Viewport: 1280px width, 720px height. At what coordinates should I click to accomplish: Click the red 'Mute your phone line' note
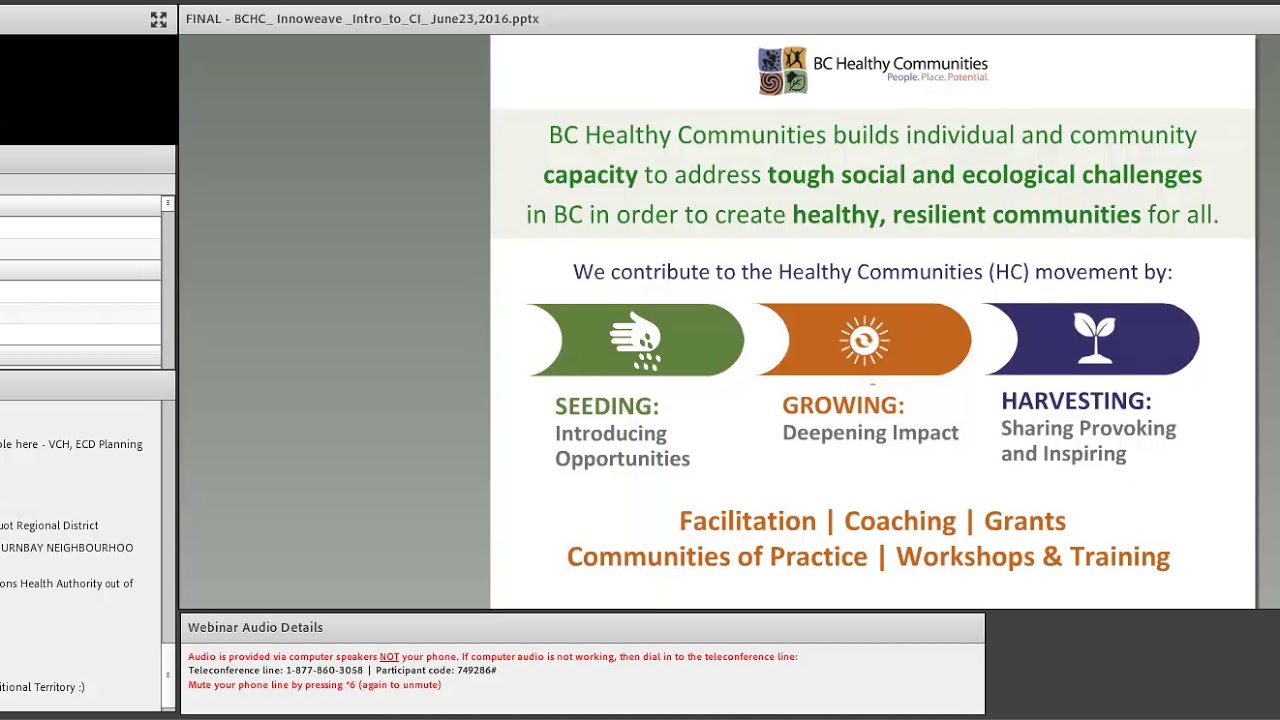pyautogui.click(x=314, y=685)
